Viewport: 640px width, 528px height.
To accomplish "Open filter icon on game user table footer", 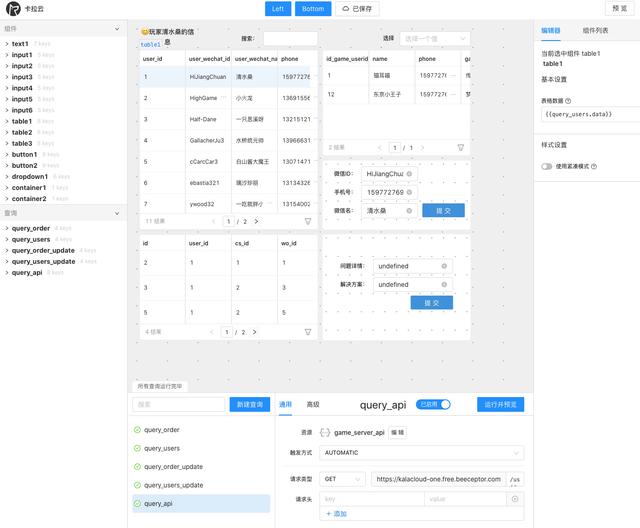I will point(460,147).
